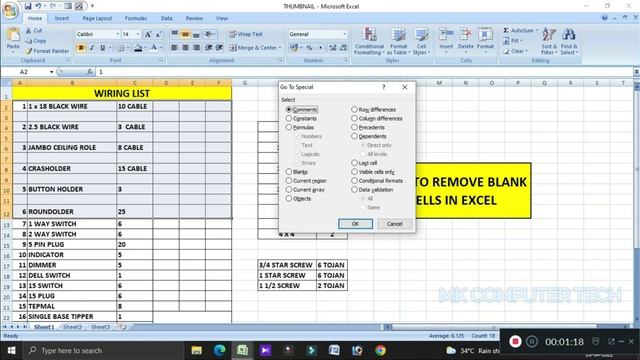This screenshot has height=360, width=640.
Task: Open the font size dropdown
Action: point(138,34)
